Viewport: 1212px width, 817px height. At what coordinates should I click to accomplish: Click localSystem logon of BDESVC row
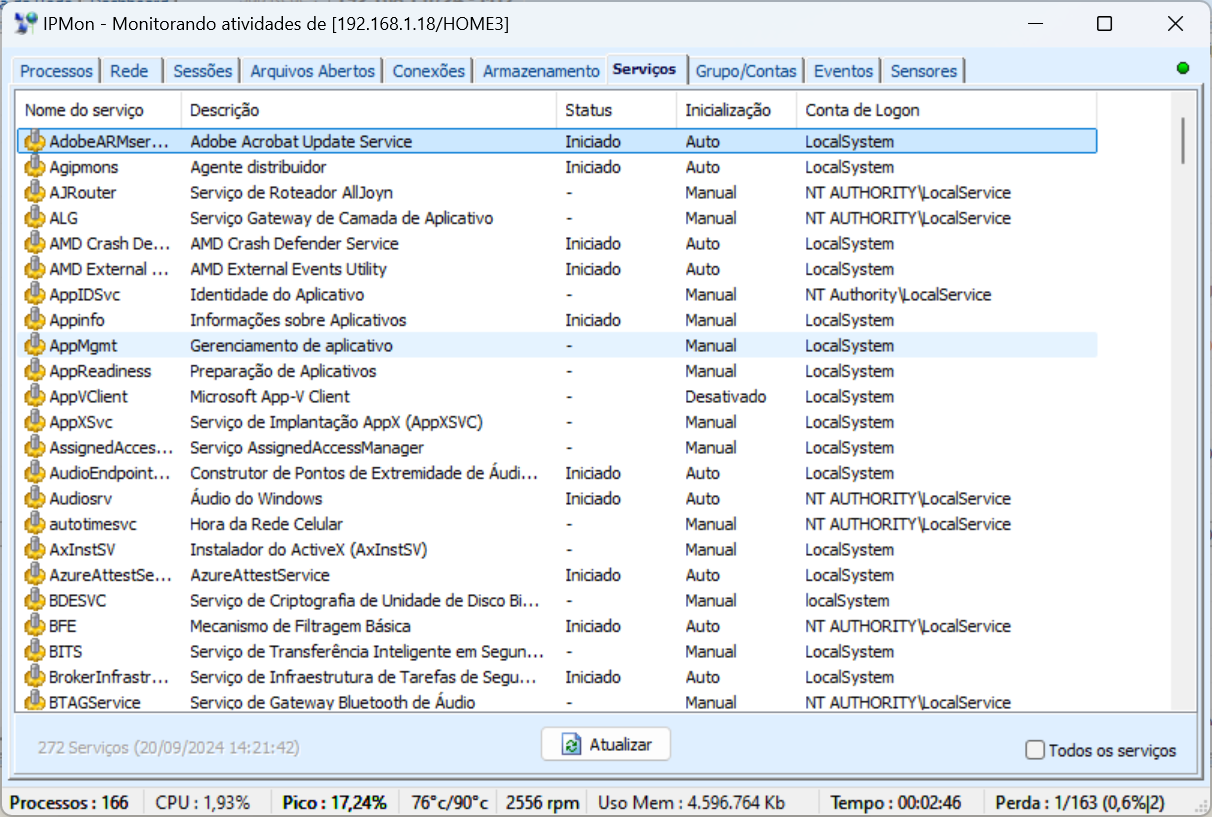click(x=847, y=601)
